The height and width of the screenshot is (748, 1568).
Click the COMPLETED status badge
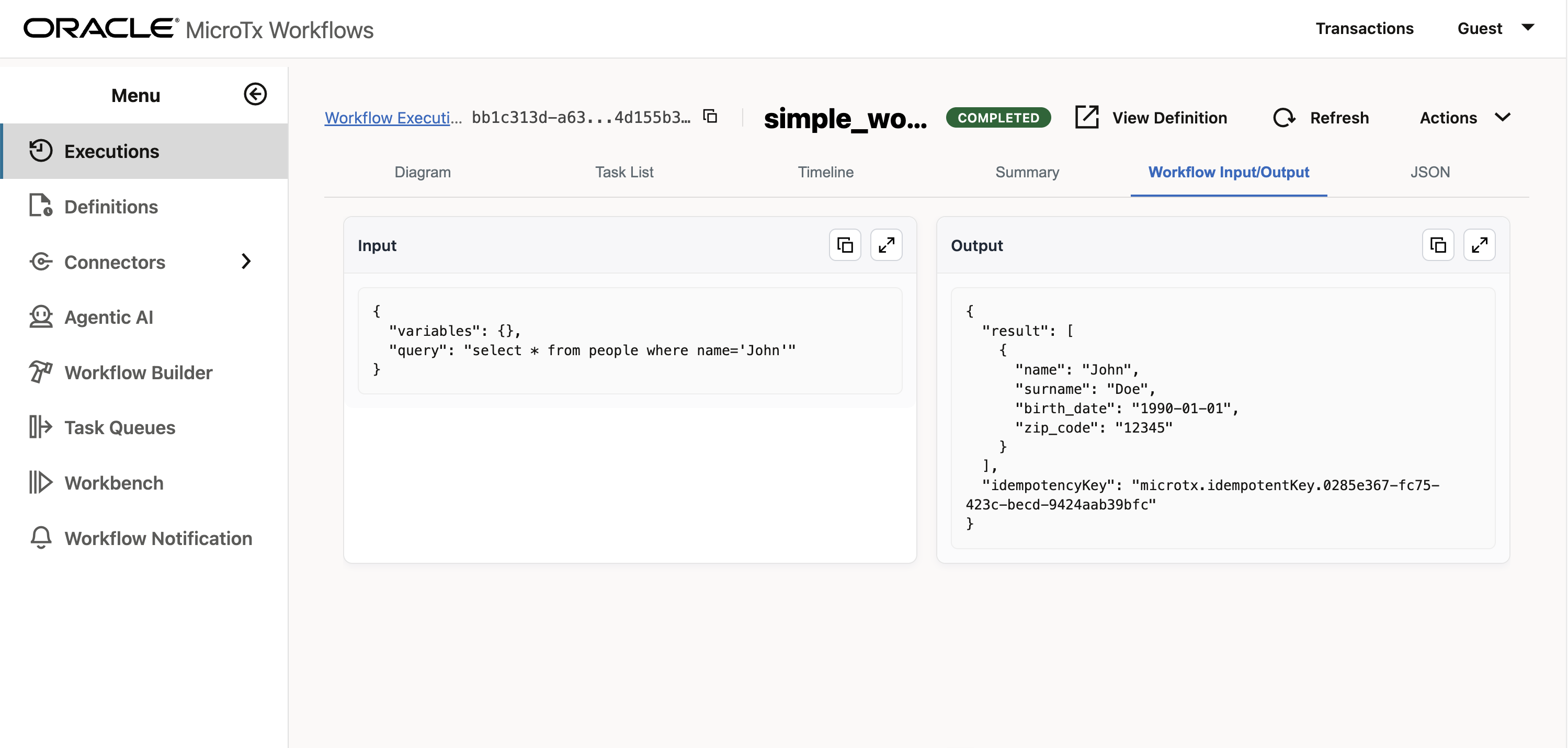998,118
